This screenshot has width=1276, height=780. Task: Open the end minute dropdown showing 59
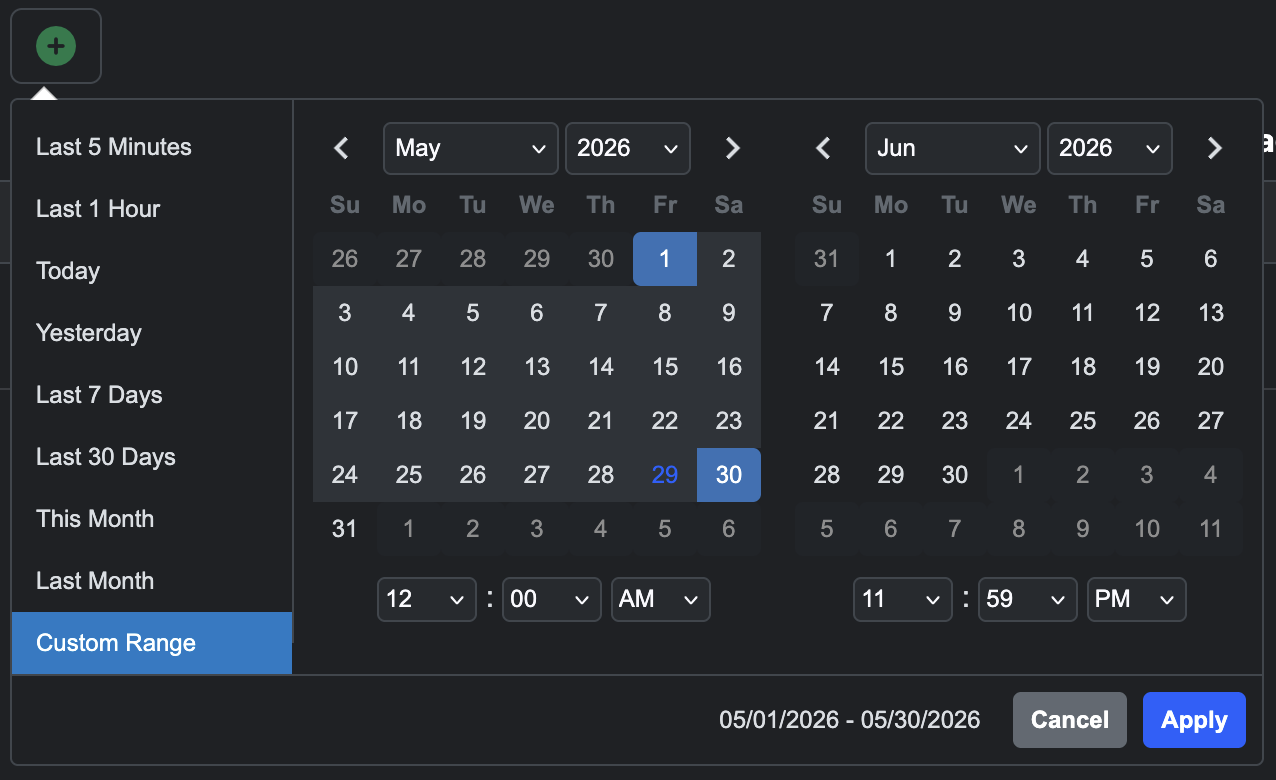pos(1027,599)
